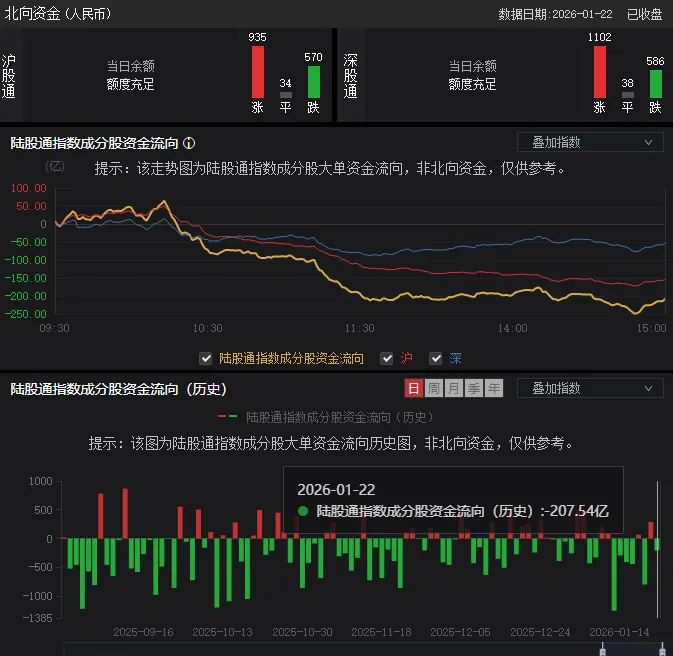Click the 深股通 red 涨 bar showing 1102
Image resolution: width=673 pixels, height=656 pixels.
click(x=600, y=72)
